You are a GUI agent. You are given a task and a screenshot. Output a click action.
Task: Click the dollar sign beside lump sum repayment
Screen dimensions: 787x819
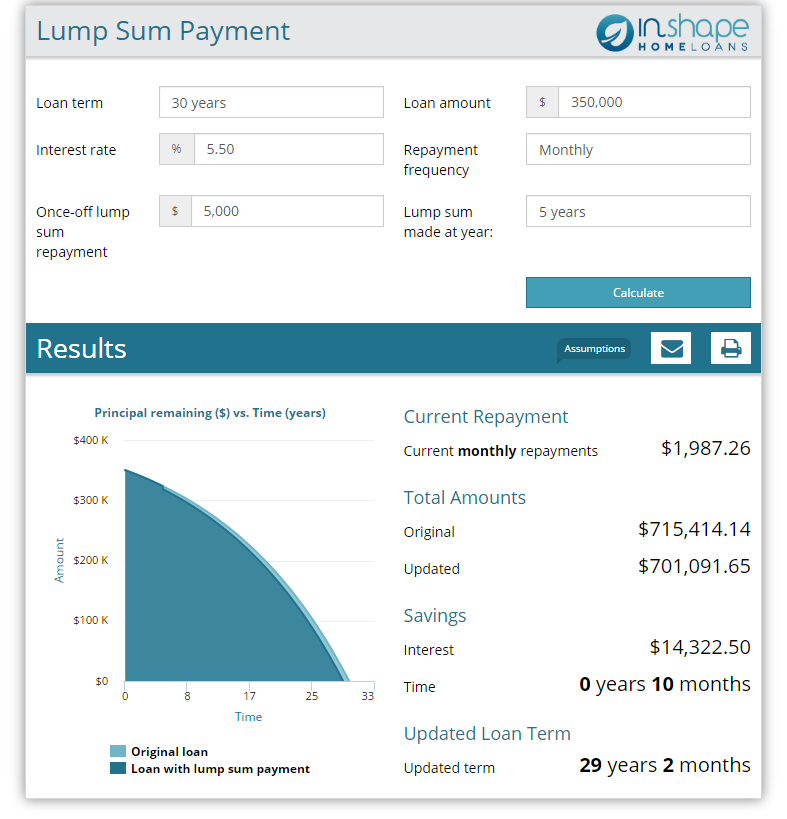pos(175,211)
